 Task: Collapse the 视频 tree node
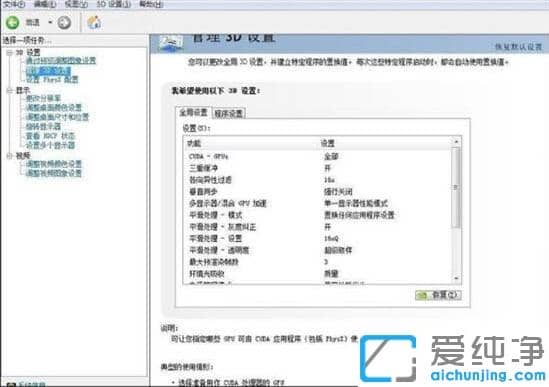tap(9, 156)
